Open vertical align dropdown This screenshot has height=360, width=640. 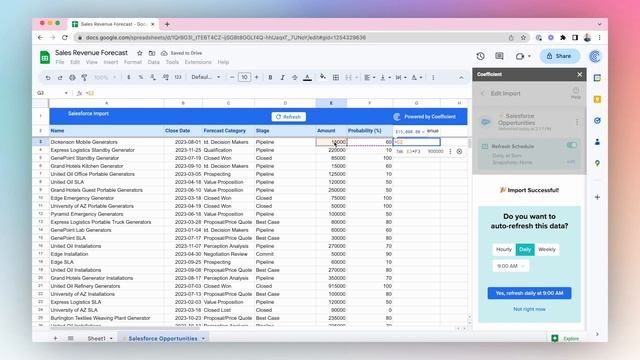click(x=385, y=78)
